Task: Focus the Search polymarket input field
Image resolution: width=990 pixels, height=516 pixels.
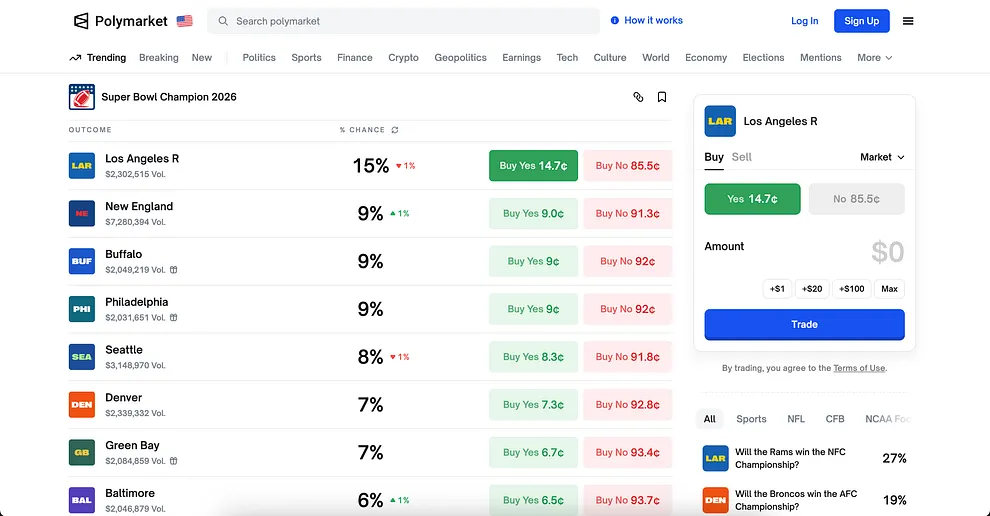Action: pos(410,21)
